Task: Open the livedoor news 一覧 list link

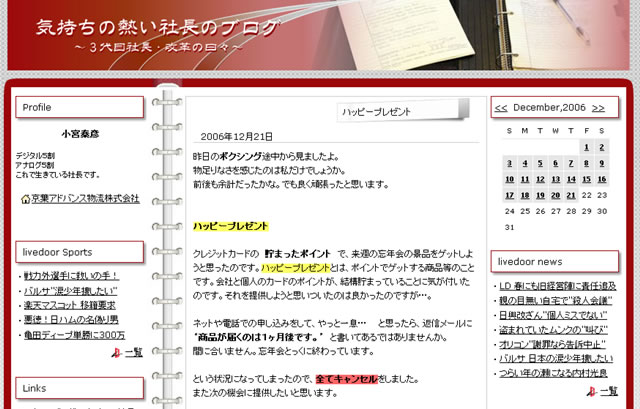Action: click(609, 391)
